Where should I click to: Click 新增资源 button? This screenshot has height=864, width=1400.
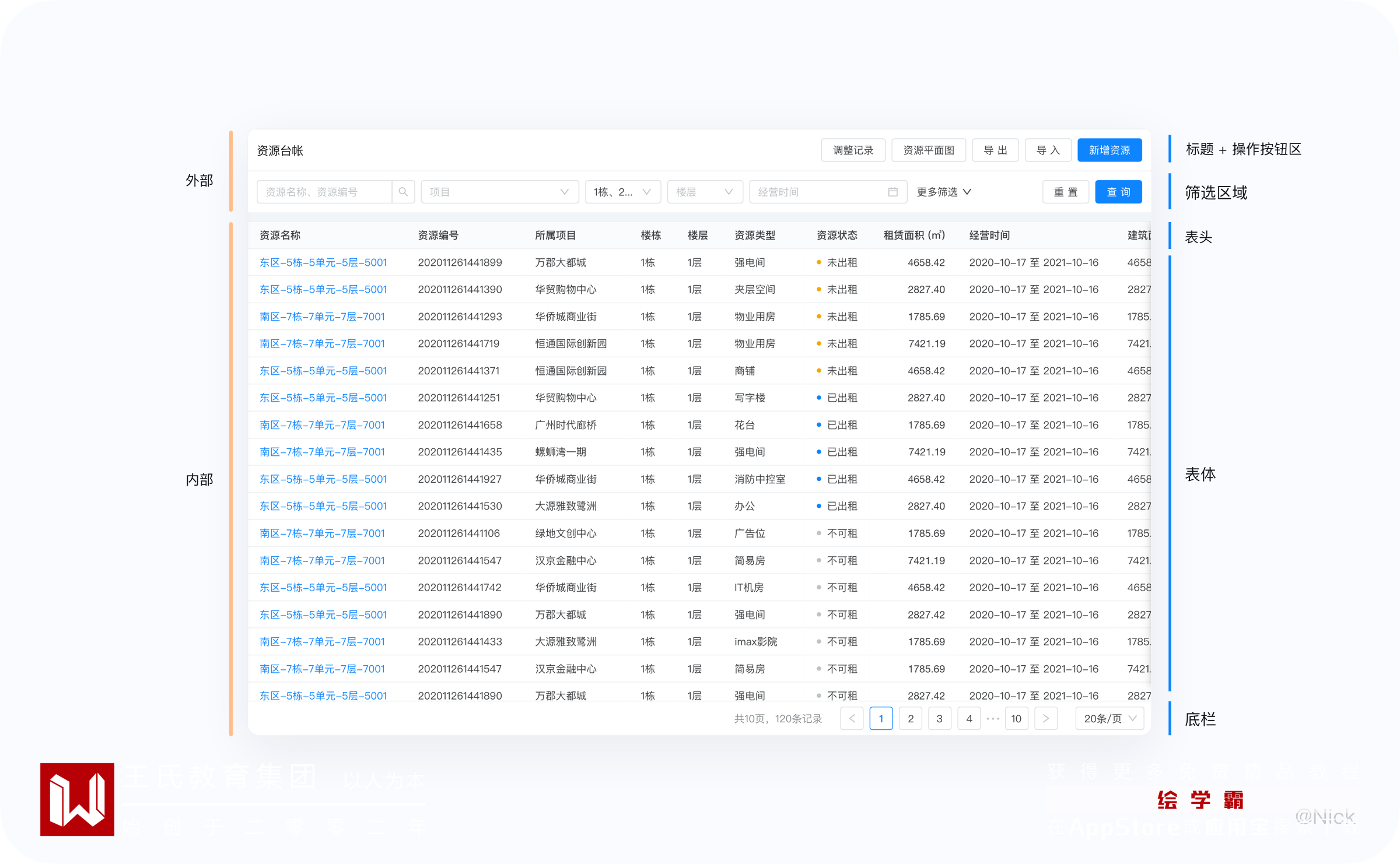click(x=1109, y=150)
